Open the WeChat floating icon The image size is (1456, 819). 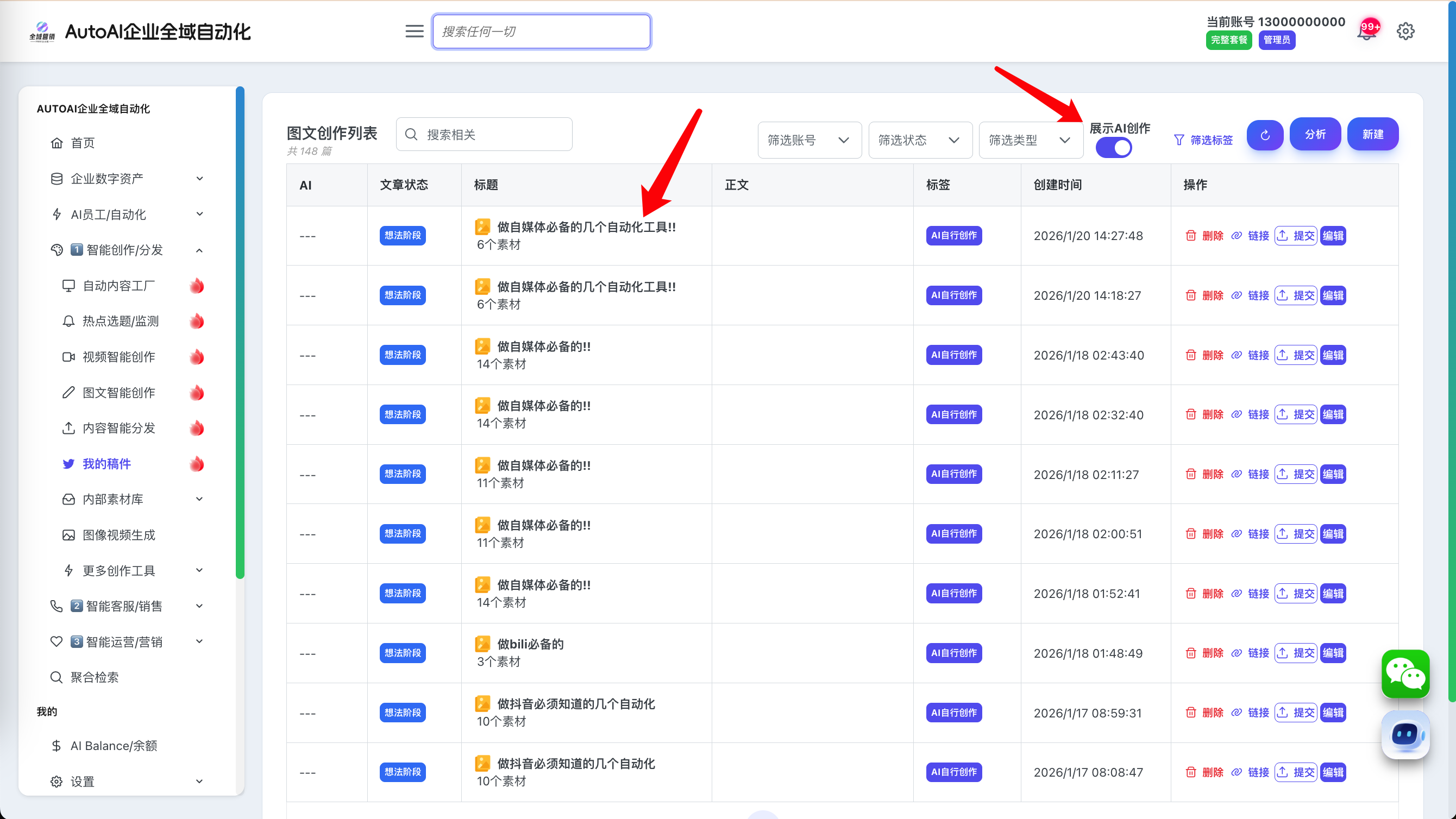(x=1404, y=674)
